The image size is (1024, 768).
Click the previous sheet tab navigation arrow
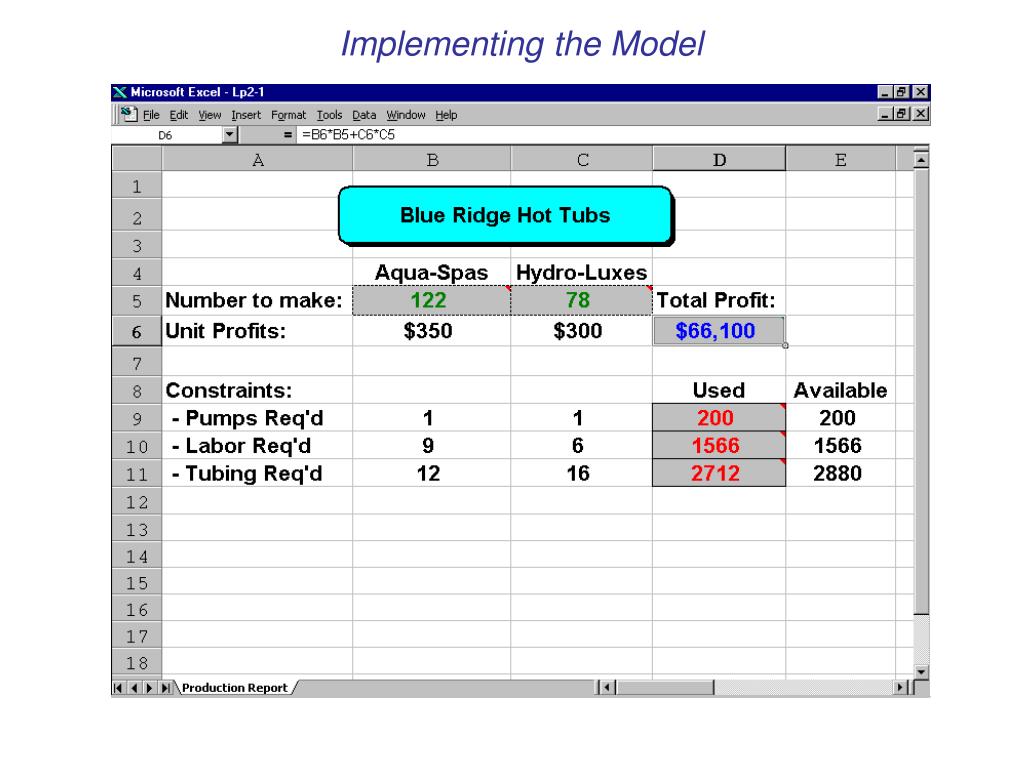coord(134,688)
